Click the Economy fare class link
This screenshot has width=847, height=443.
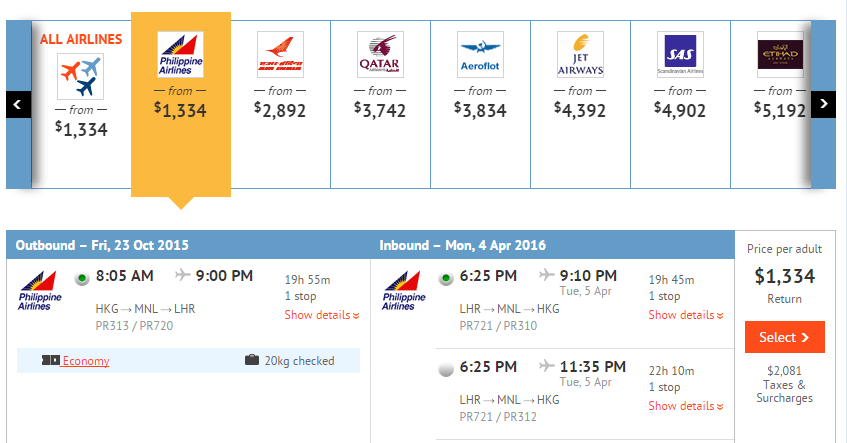[x=85, y=361]
